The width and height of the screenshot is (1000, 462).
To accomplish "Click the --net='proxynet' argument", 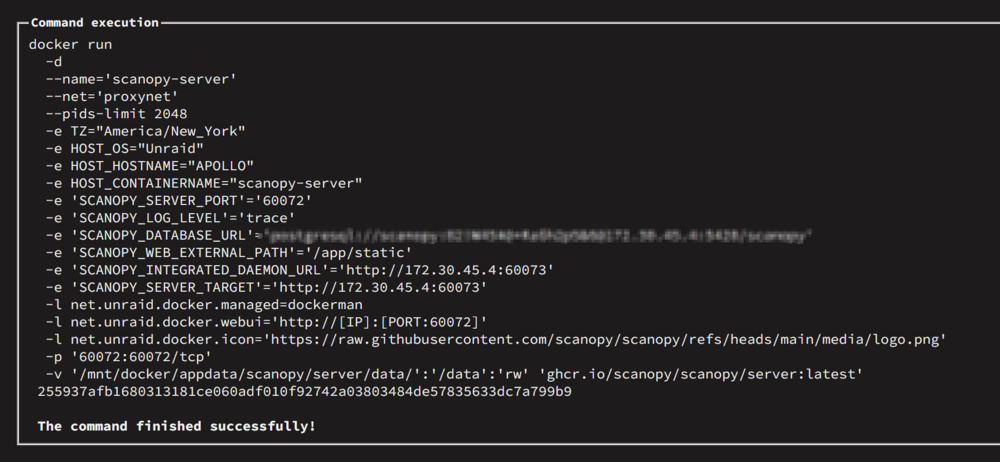I will point(112,96).
